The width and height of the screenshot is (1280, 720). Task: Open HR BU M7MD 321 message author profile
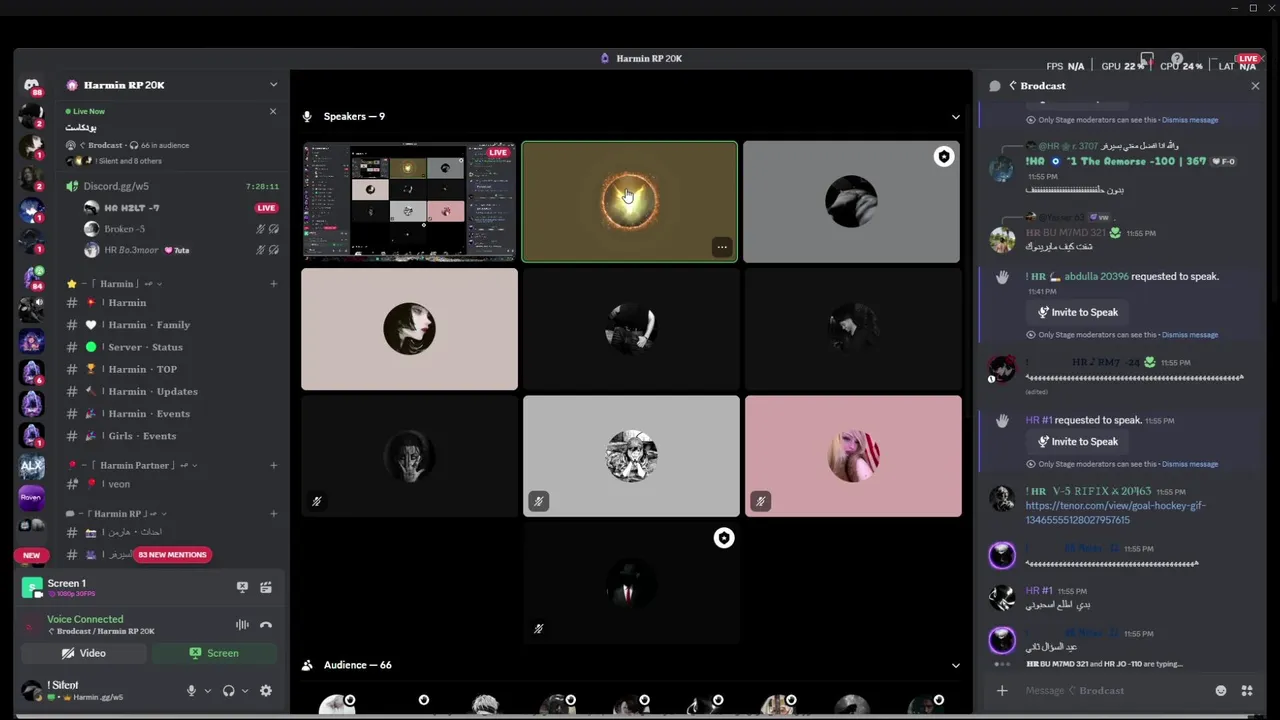[1064, 233]
